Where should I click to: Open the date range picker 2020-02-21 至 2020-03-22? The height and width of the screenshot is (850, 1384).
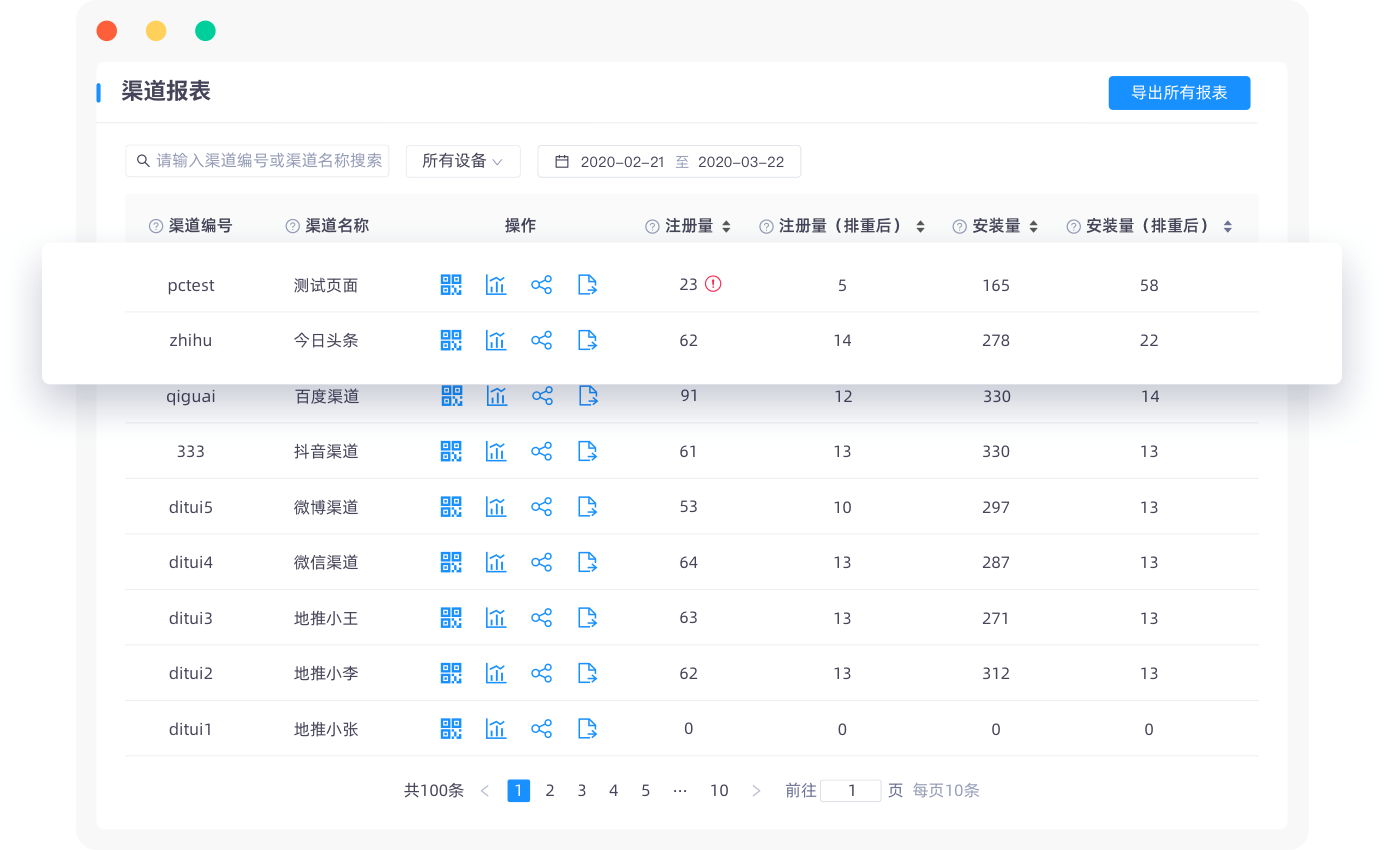coord(669,161)
